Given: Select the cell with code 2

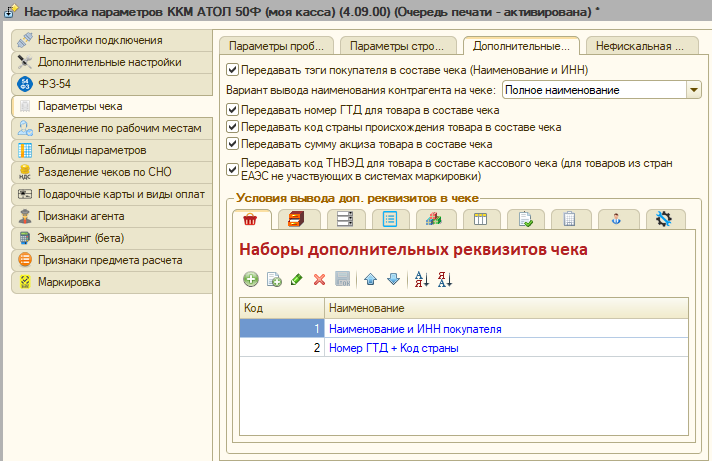Looking at the screenshot, I should tap(282, 347).
